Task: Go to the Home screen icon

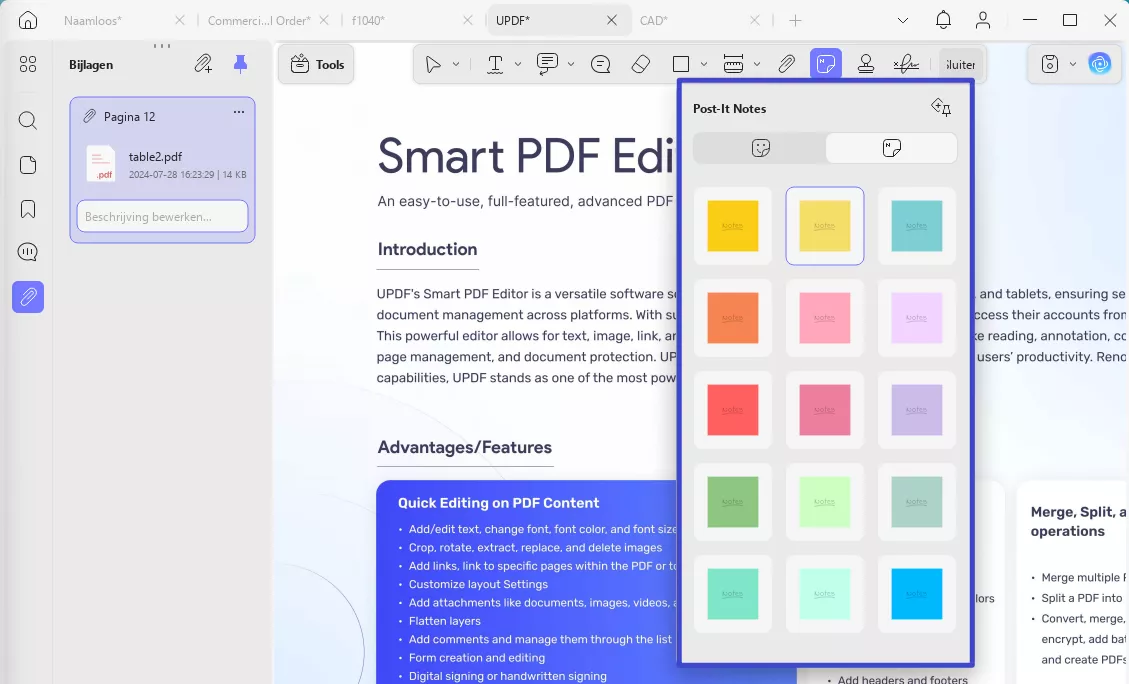Action: [27, 20]
